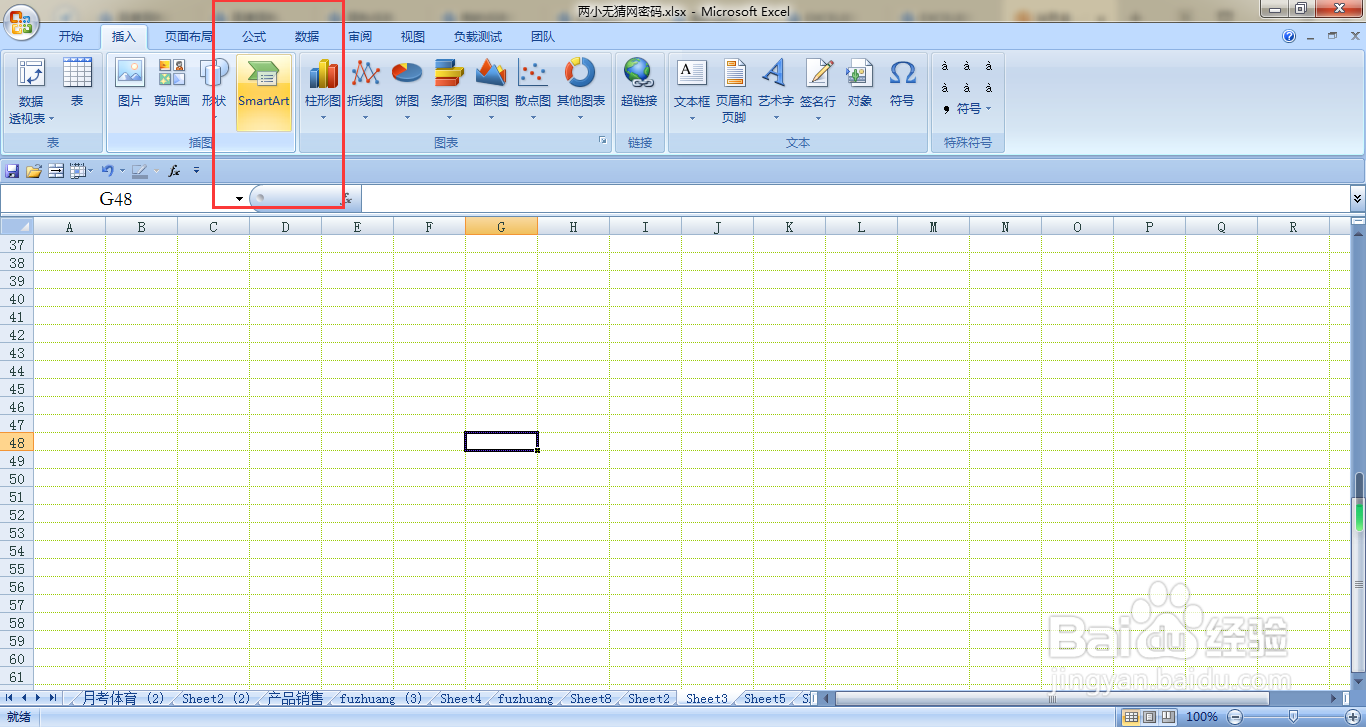Click the 100% zoom level button

pos(1201,717)
